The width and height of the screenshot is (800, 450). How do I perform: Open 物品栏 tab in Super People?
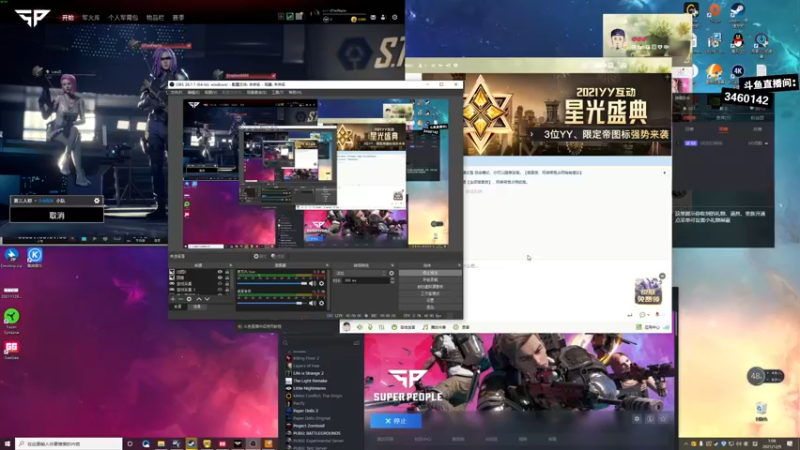coord(155,18)
